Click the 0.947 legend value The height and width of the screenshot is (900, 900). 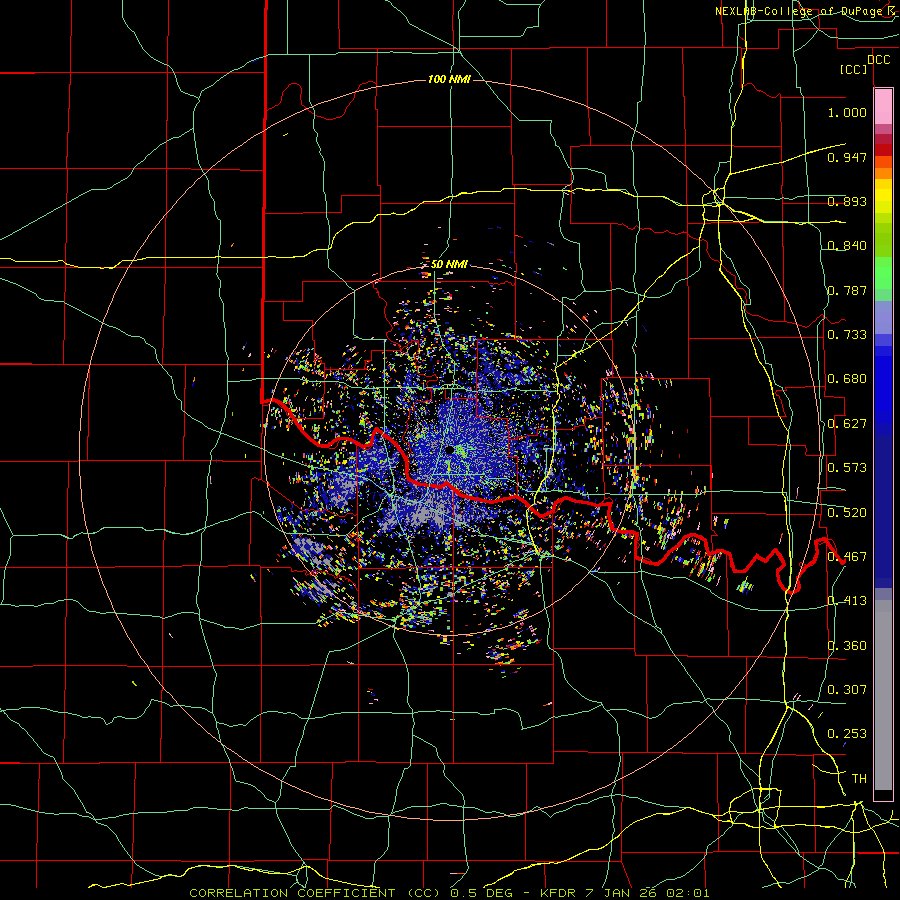pos(847,157)
